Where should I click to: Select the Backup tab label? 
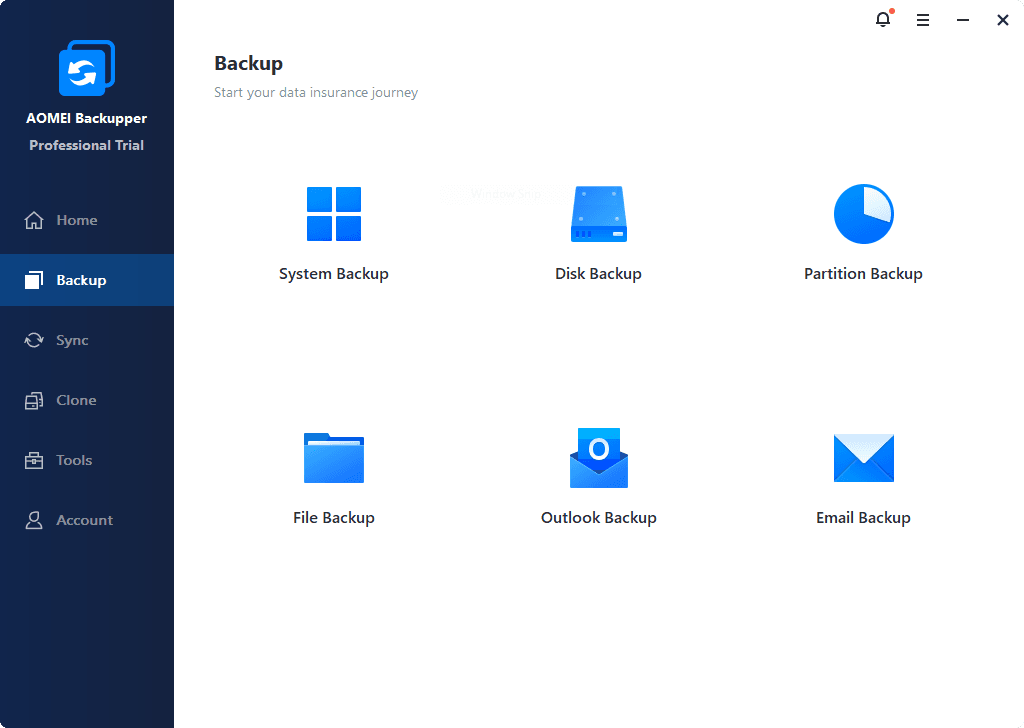click(x=81, y=280)
